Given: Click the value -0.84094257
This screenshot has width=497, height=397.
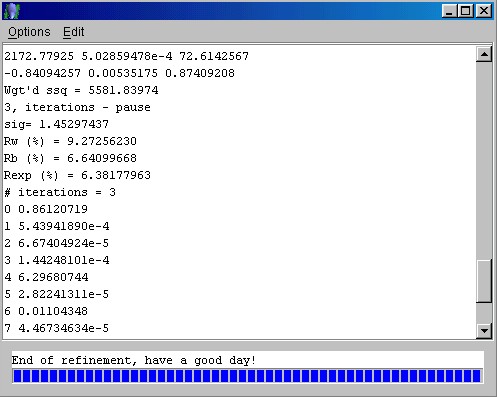Looking at the screenshot, I should (x=42, y=73).
